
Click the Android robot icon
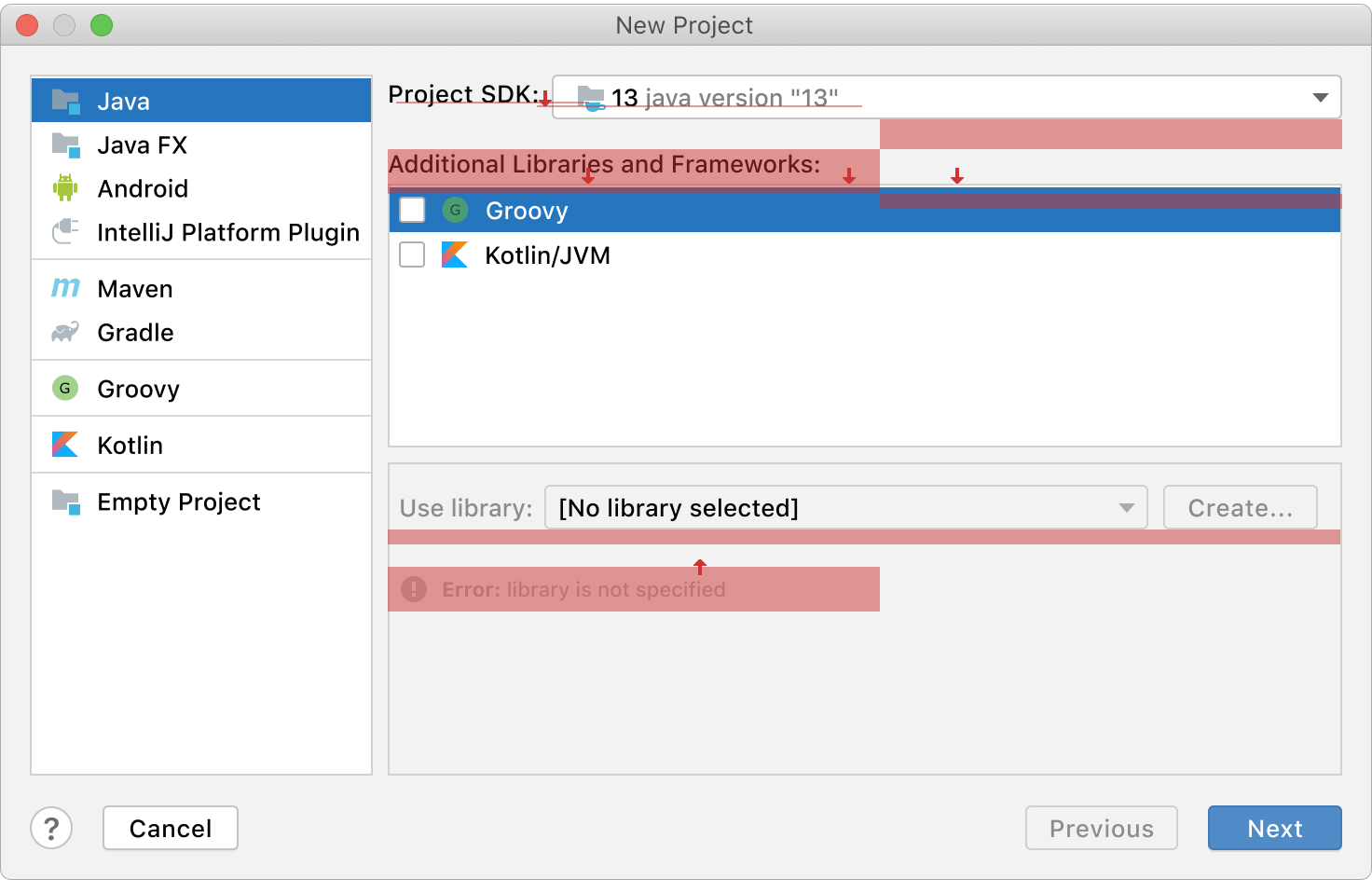(65, 188)
